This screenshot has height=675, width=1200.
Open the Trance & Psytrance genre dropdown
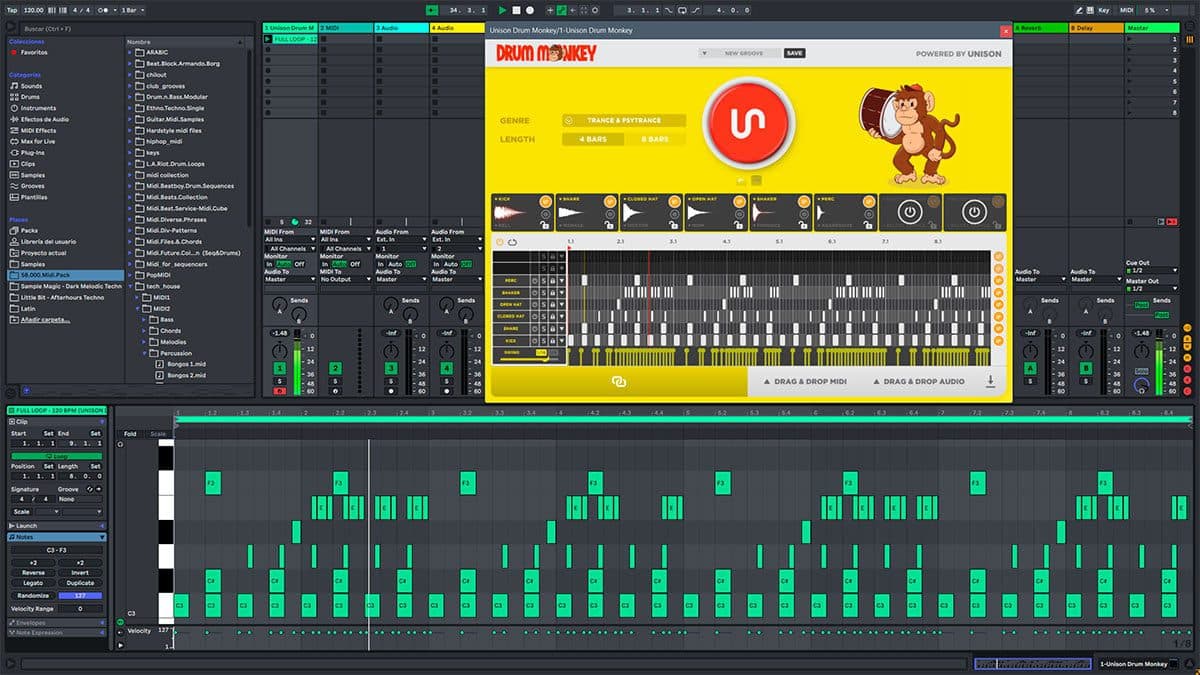(x=624, y=120)
